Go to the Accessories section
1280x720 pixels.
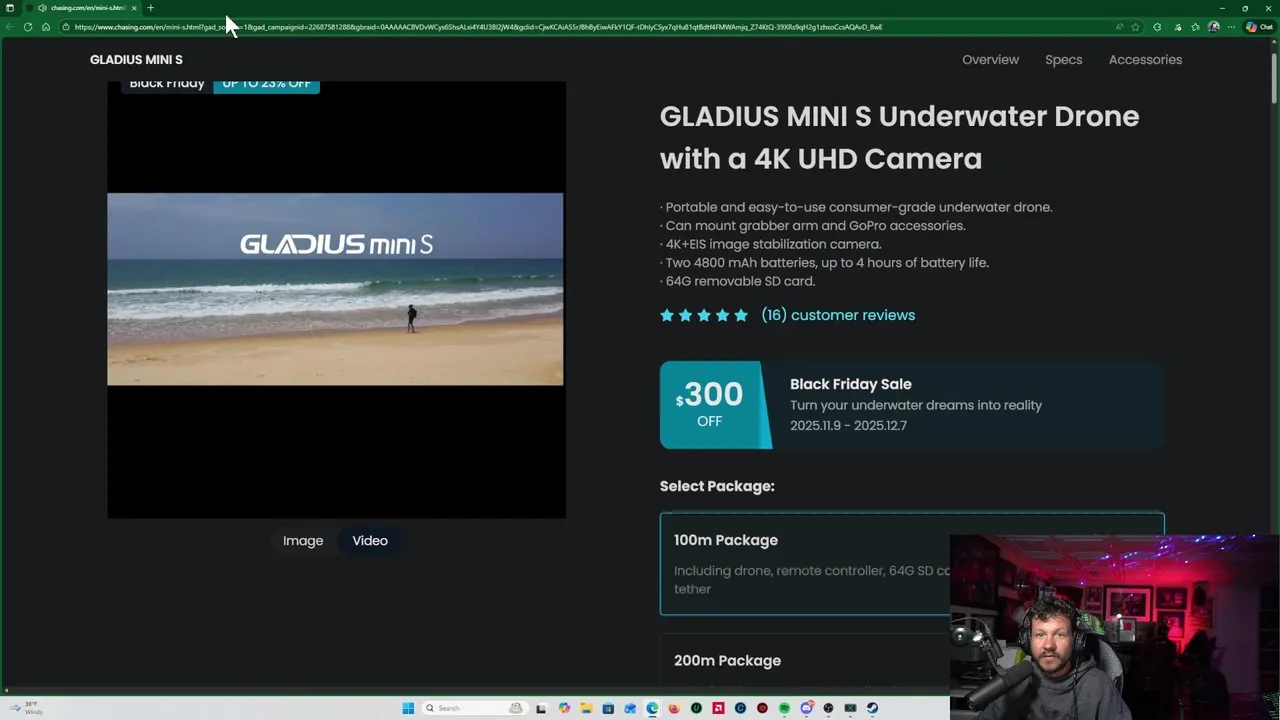tap(1145, 60)
